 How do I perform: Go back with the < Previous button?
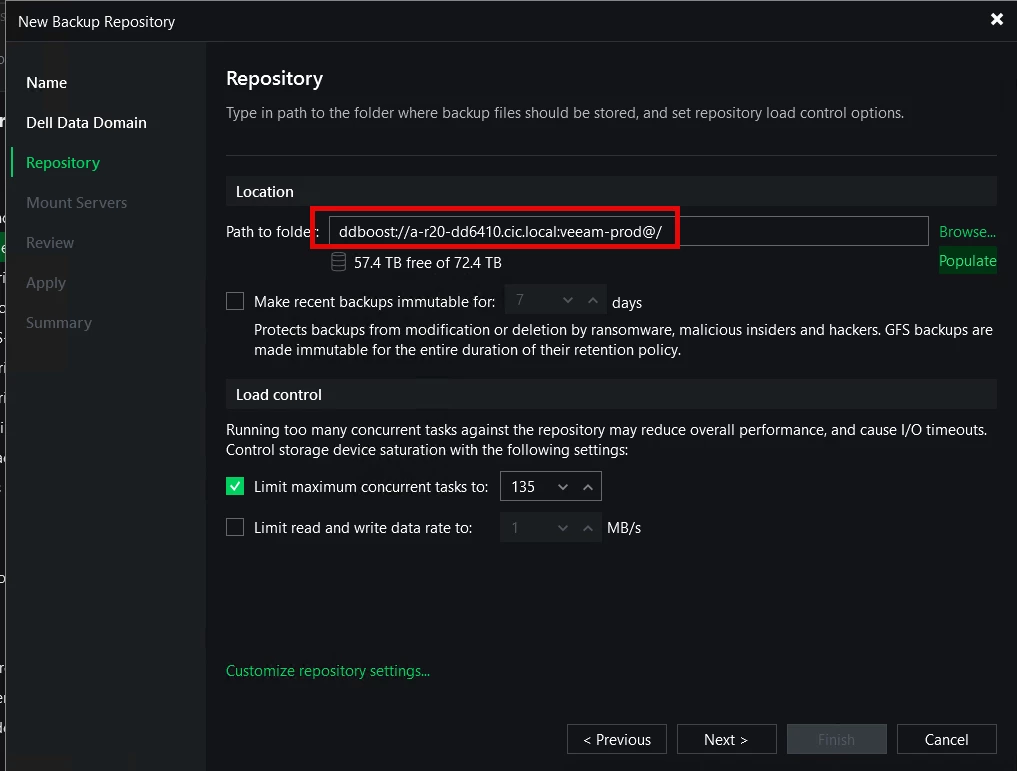click(x=617, y=740)
